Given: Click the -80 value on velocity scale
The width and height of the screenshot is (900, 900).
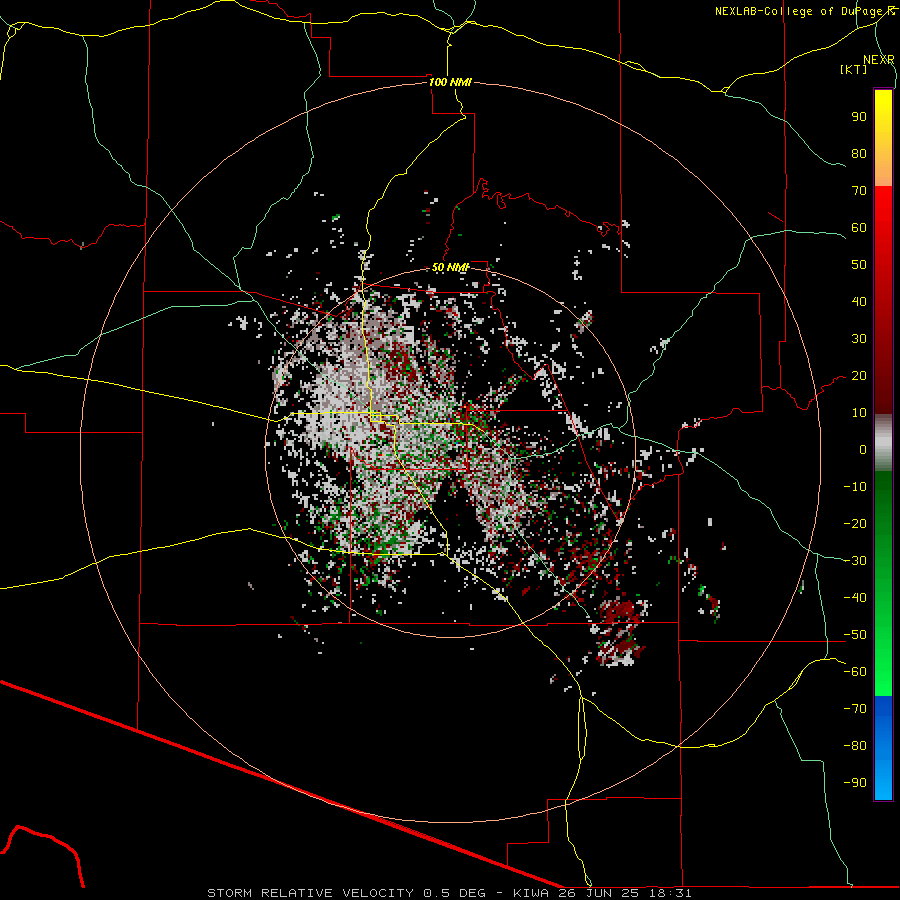Looking at the screenshot, I should [x=855, y=746].
